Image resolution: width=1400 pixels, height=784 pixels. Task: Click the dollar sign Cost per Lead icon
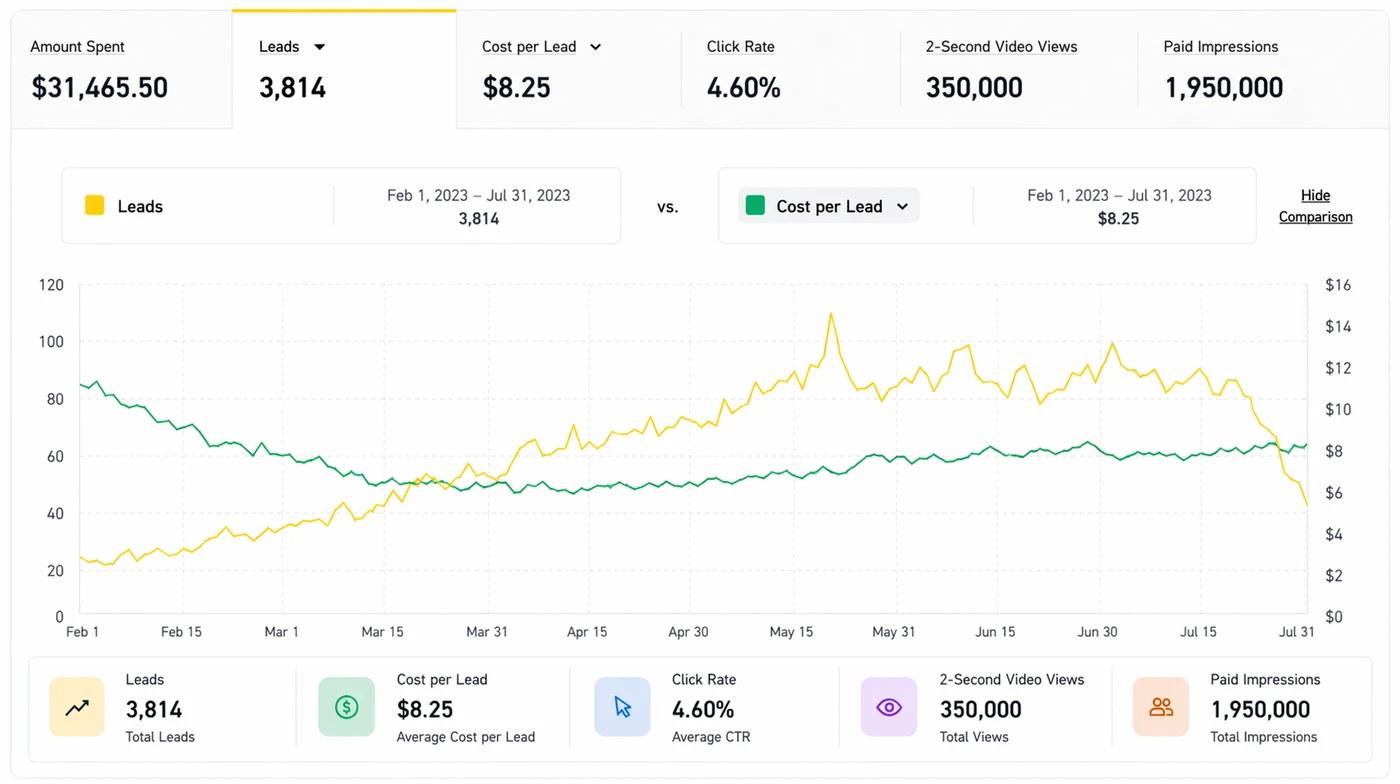click(x=346, y=708)
